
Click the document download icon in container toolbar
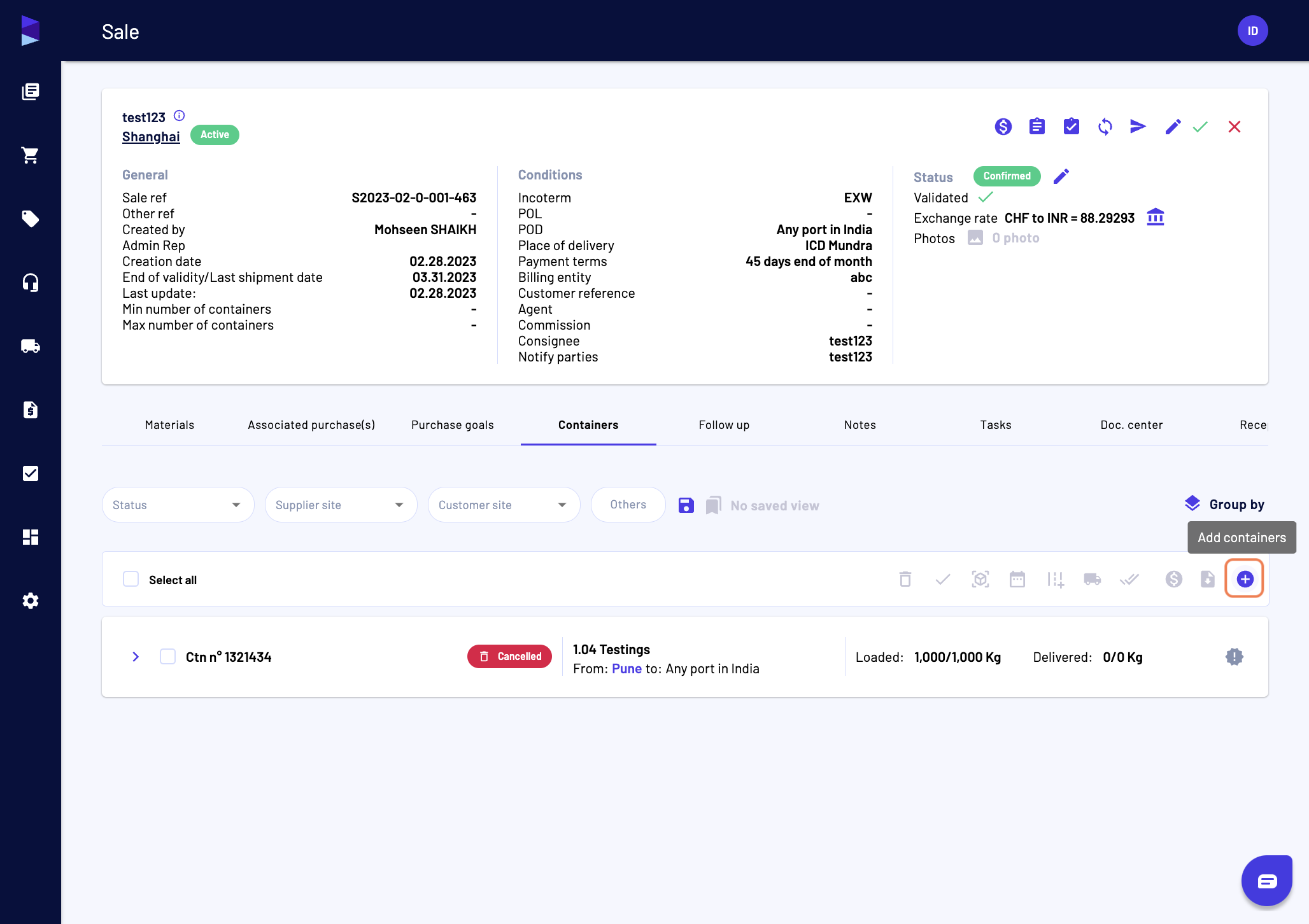(1208, 579)
